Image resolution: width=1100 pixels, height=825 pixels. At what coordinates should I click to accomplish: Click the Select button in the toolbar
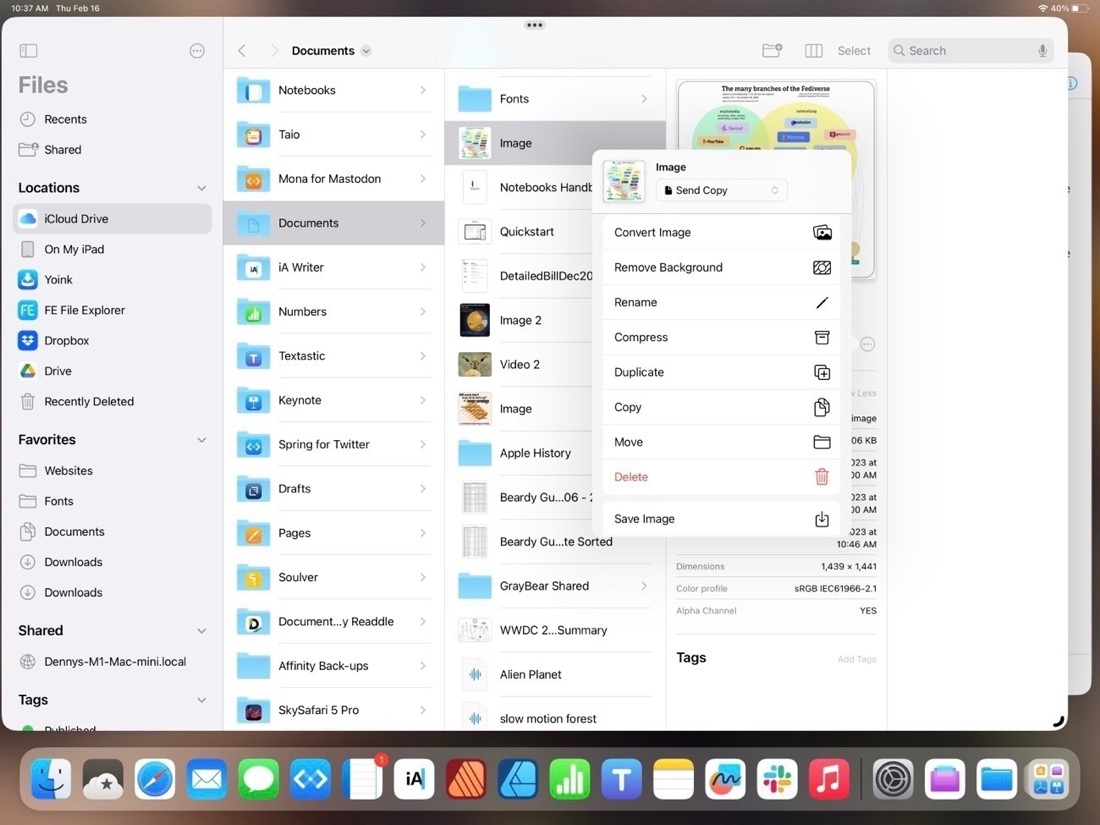pyautogui.click(x=854, y=50)
